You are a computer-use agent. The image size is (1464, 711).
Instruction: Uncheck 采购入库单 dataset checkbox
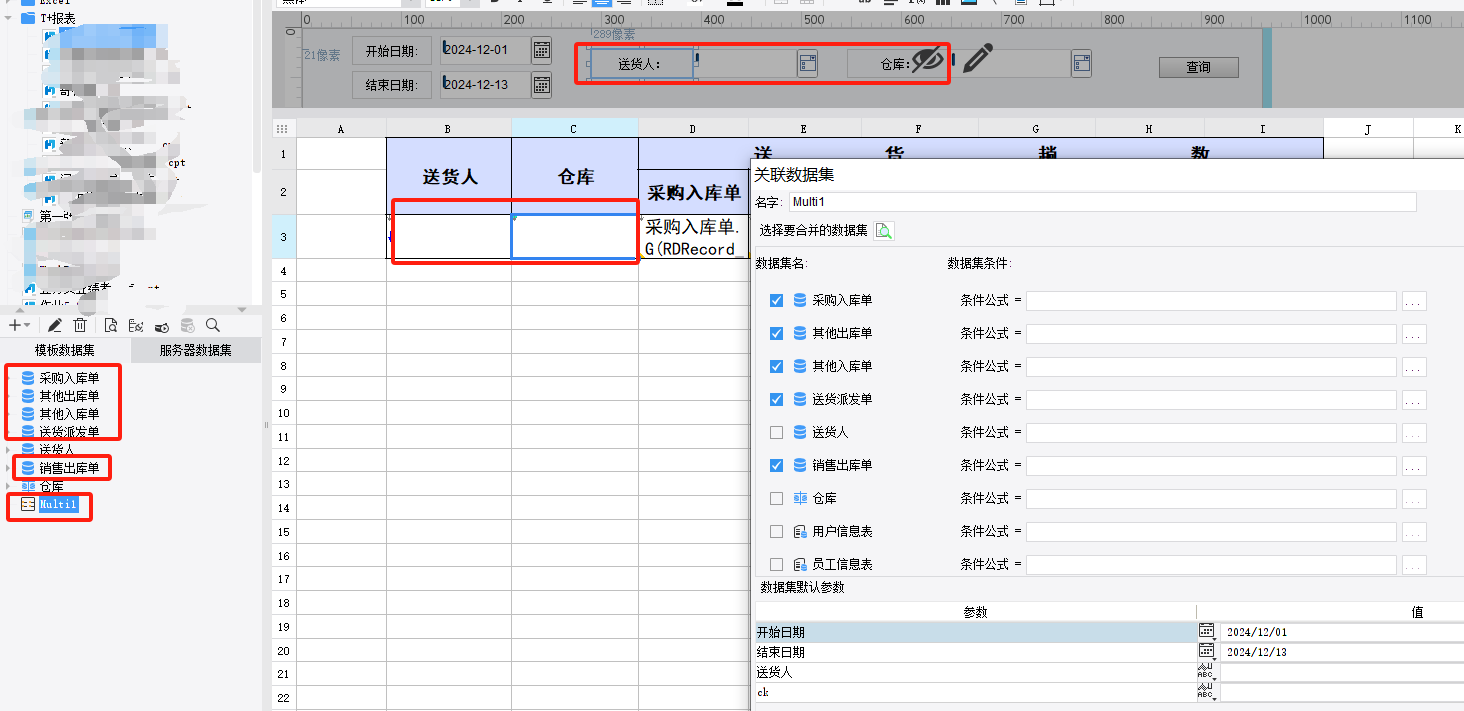point(777,300)
